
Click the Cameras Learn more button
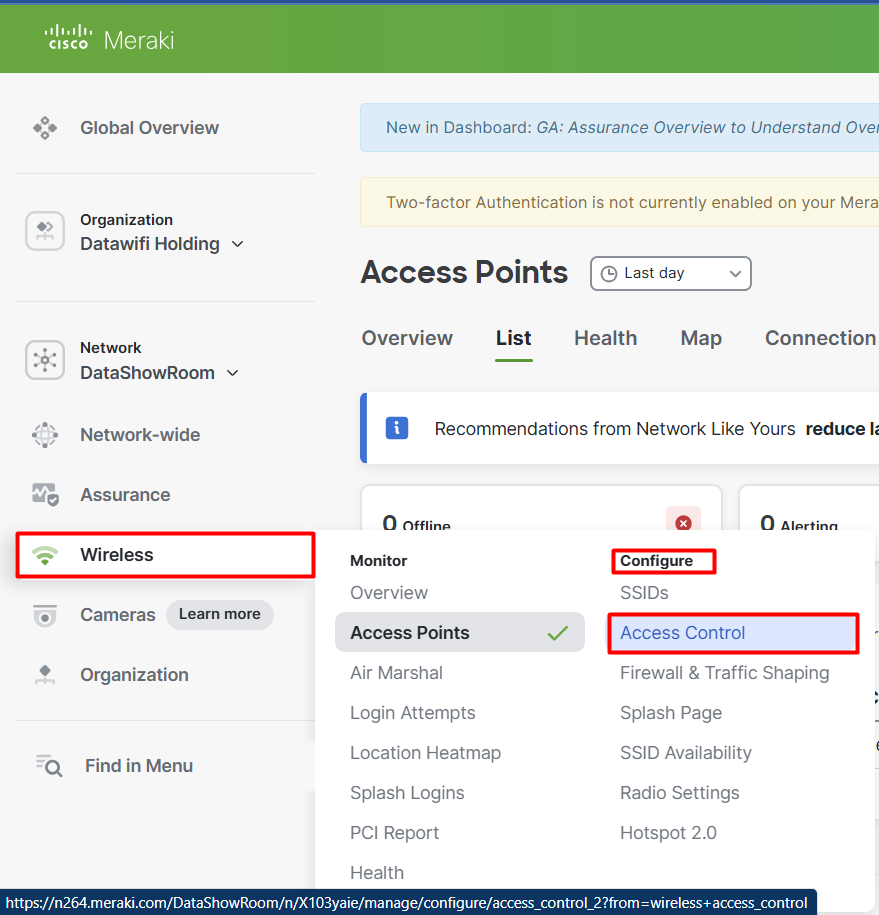coord(219,614)
